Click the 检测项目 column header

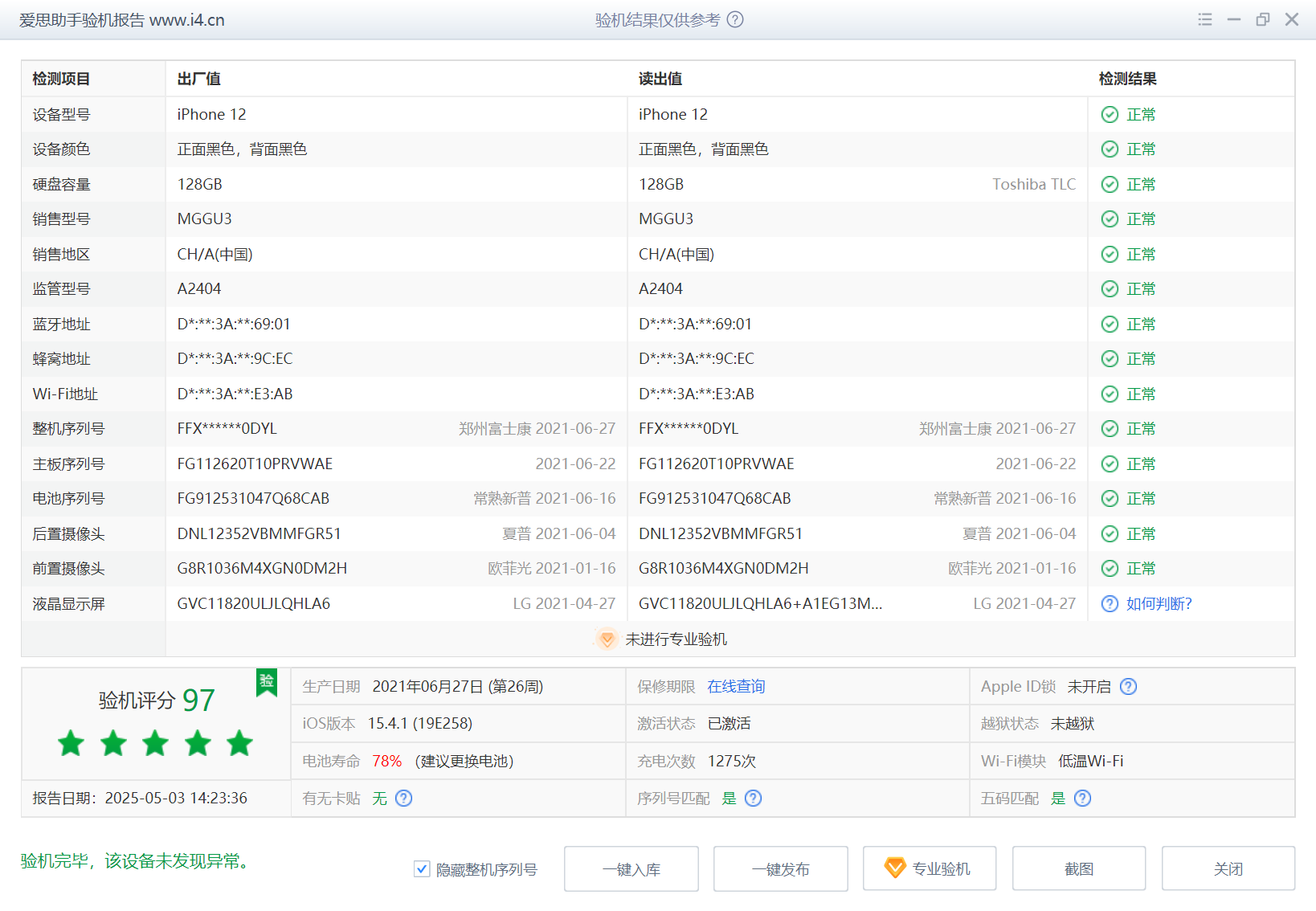pyautogui.click(x=61, y=79)
